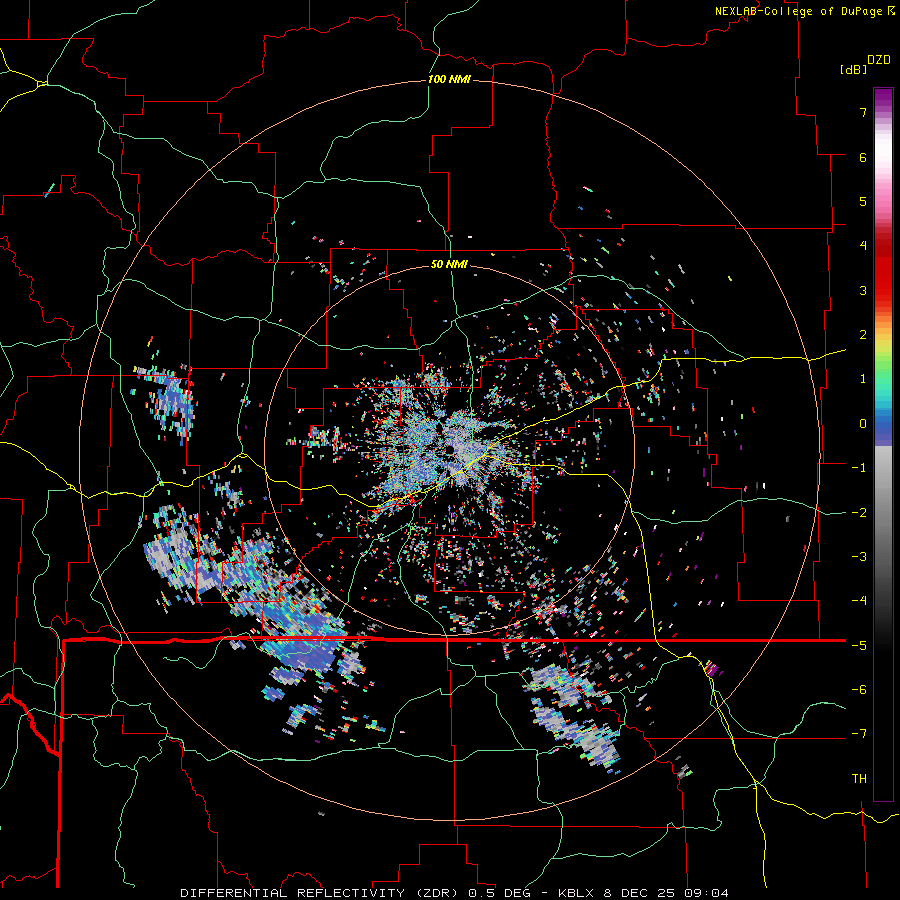Click the -1 value on the legend
The height and width of the screenshot is (900, 900).
pos(859,468)
